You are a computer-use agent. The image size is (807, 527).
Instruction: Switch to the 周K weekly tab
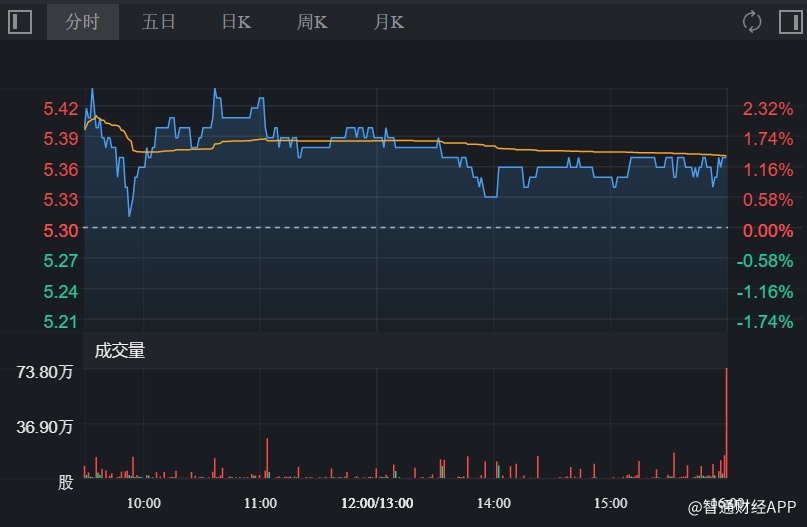pyautogui.click(x=312, y=22)
